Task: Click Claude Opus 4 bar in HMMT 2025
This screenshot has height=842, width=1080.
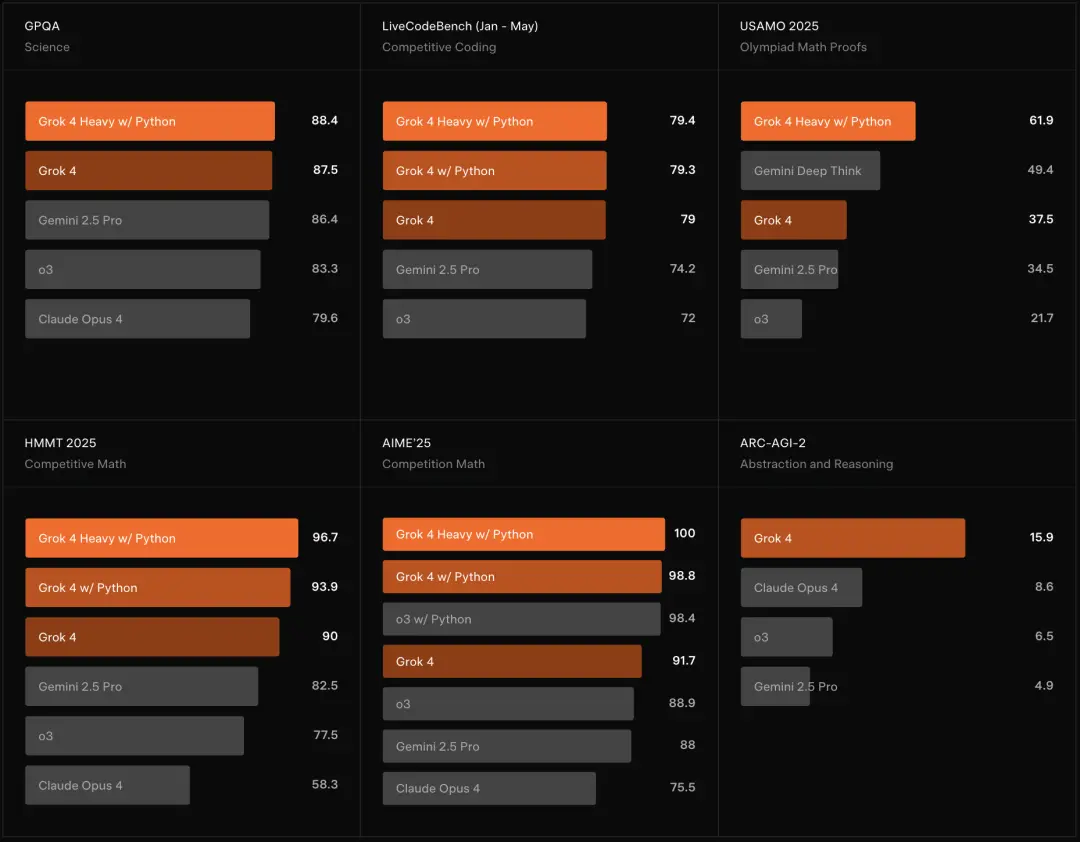Action: [107, 785]
